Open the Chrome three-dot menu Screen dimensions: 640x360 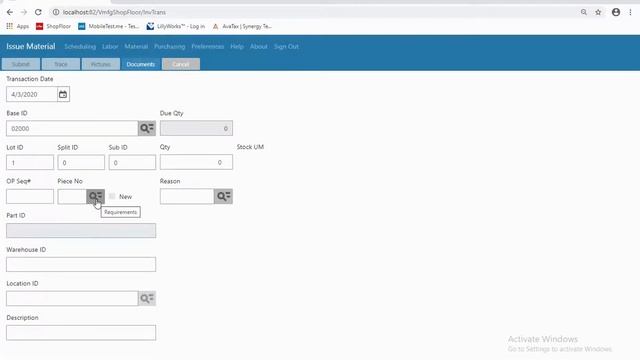630,12
